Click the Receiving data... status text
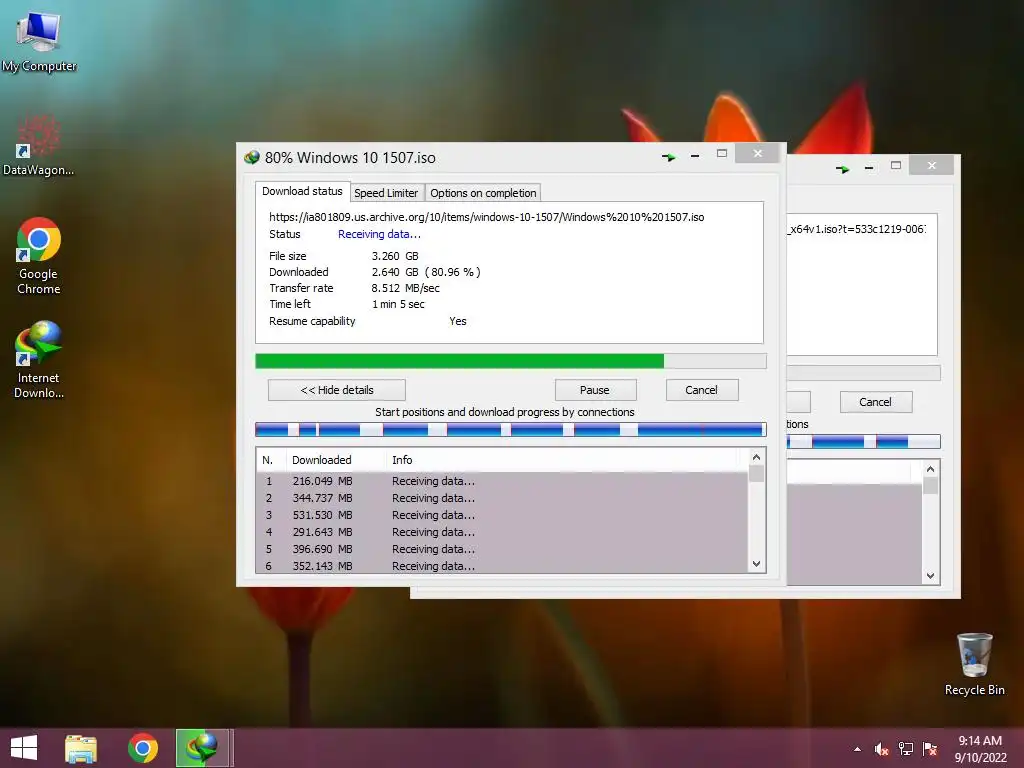 coord(379,234)
